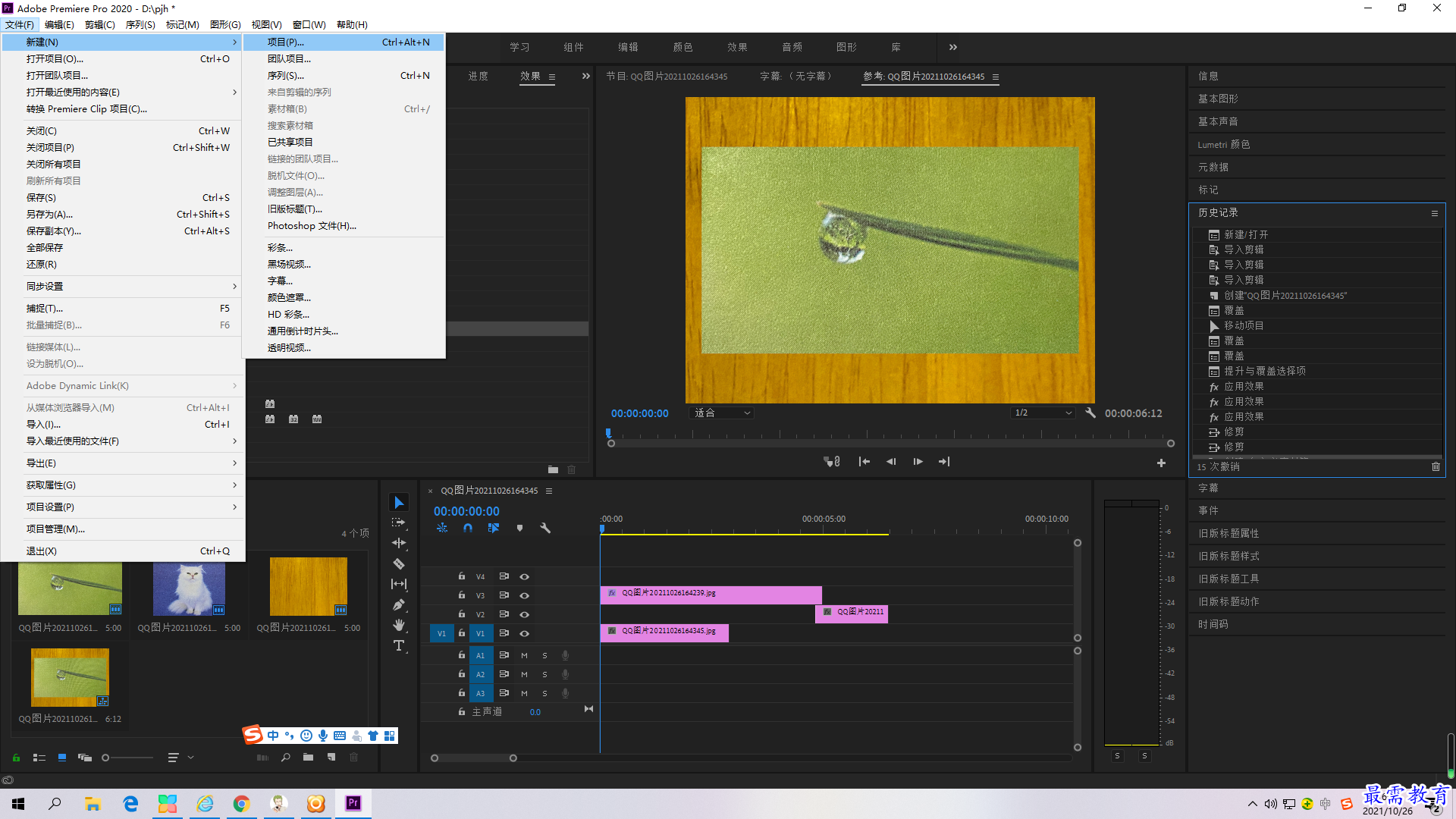This screenshot has height=819, width=1456.
Task: Hide track V4 with eye icon
Action: (x=524, y=576)
